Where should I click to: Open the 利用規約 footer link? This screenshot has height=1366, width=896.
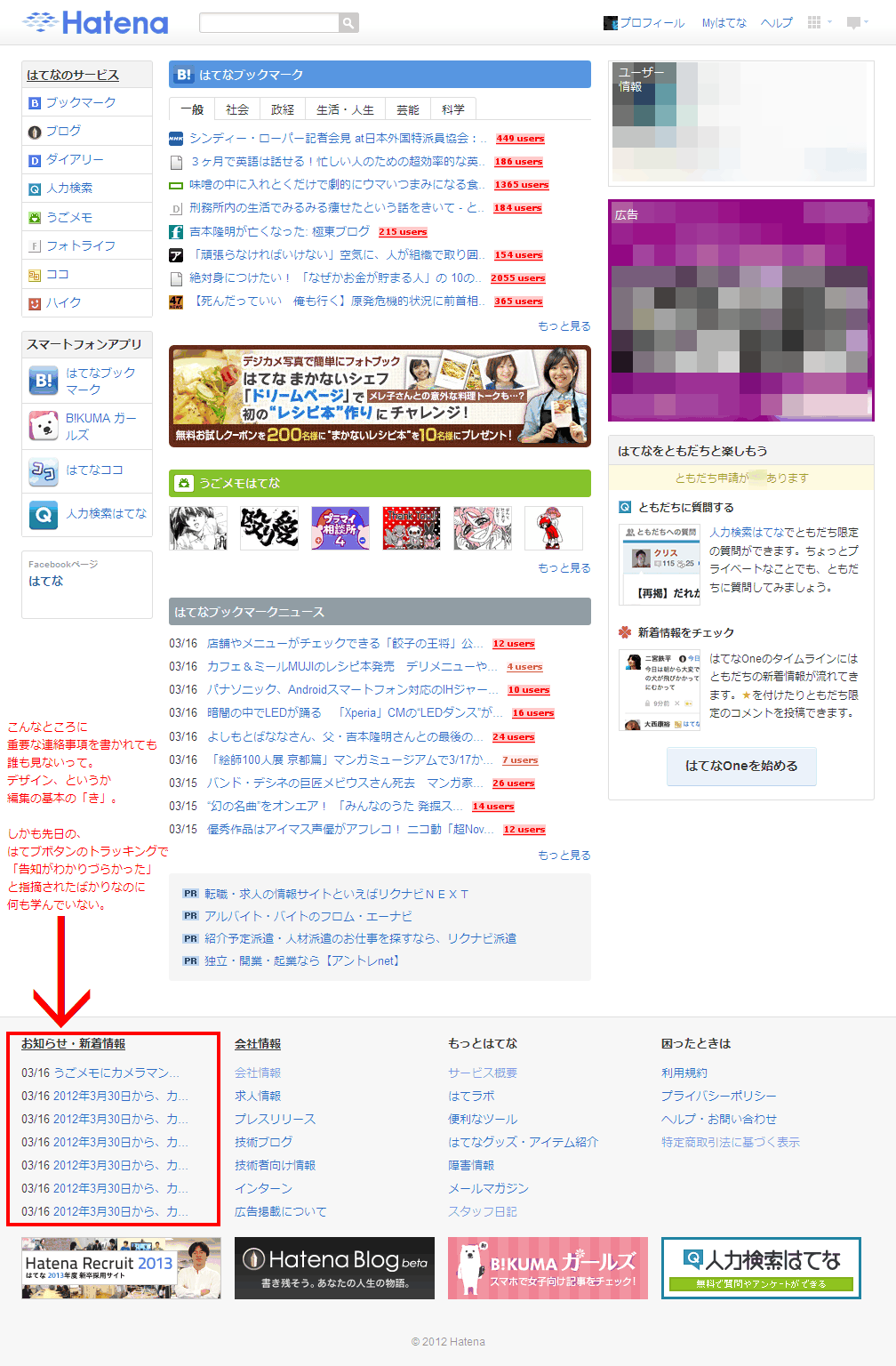coord(684,1073)
